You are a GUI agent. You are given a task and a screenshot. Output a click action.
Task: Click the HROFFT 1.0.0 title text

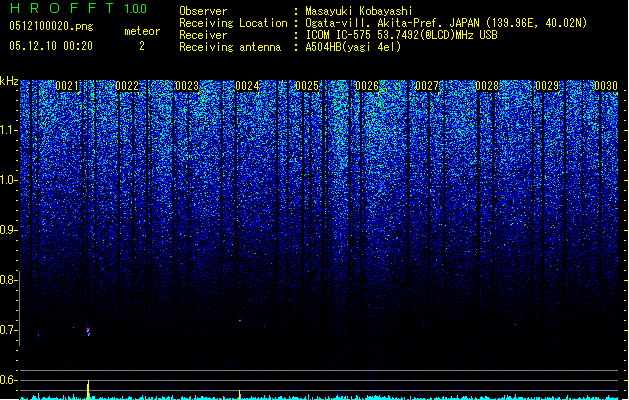(x=78, y=8)
